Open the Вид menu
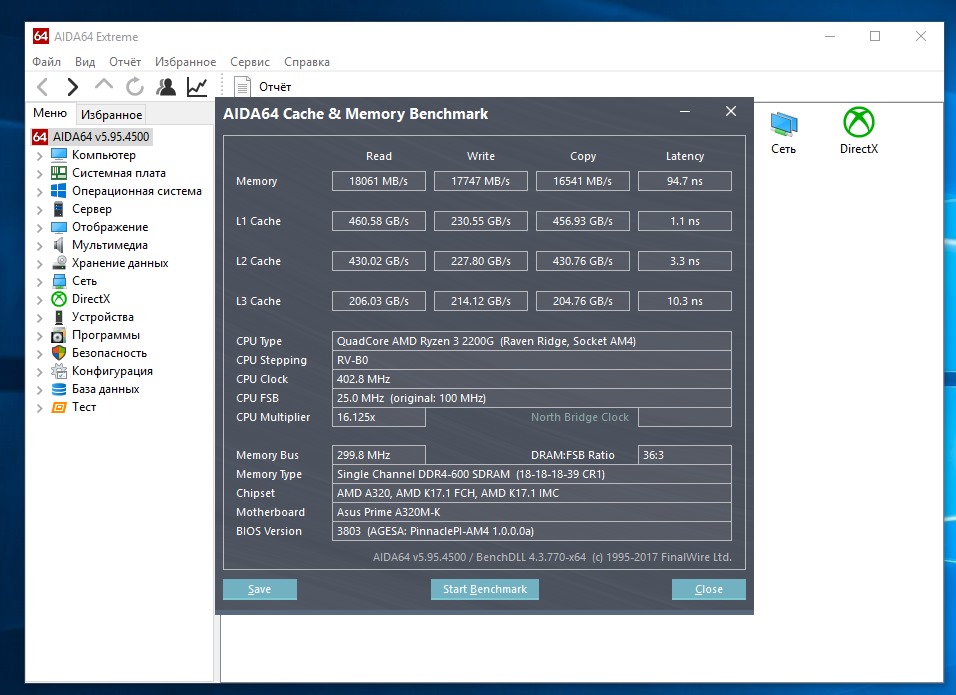Image resolution: width=956 pixels, height=695 pixels. pos(85,62)
